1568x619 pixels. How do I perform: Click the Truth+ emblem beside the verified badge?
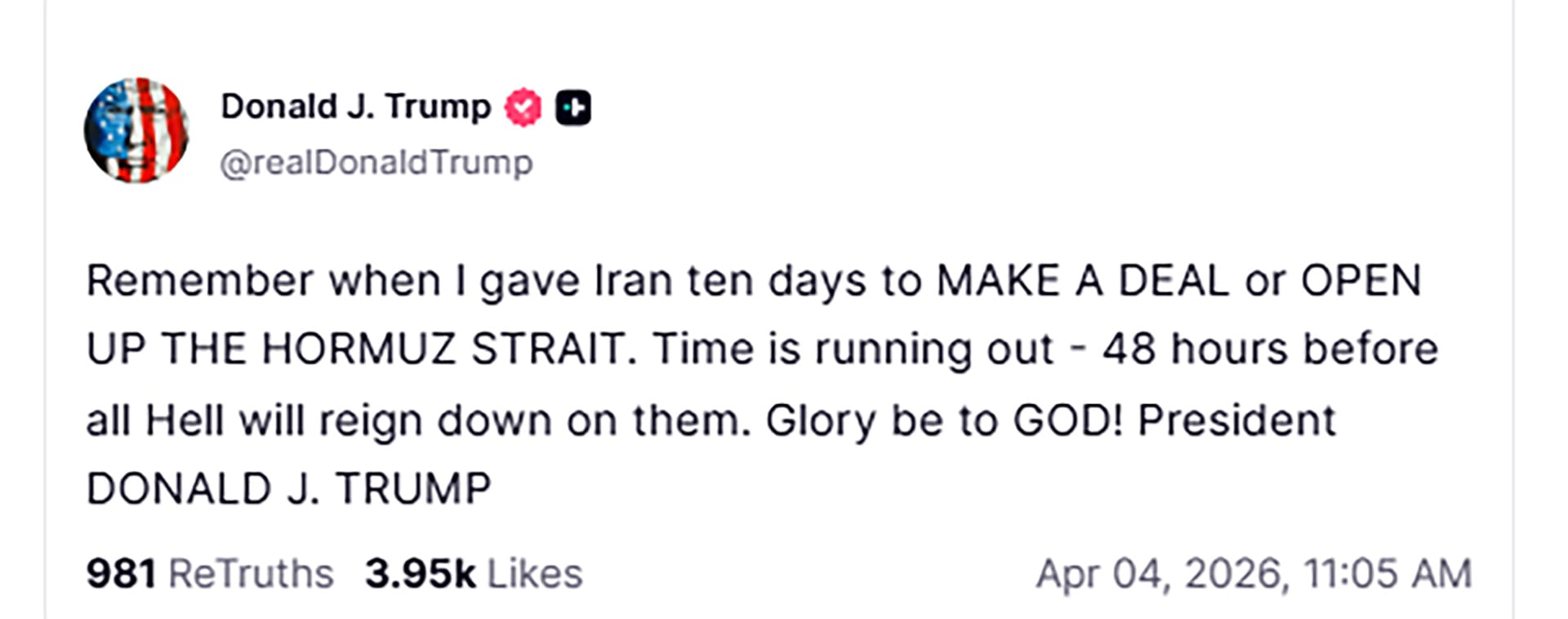pos(574,105)
